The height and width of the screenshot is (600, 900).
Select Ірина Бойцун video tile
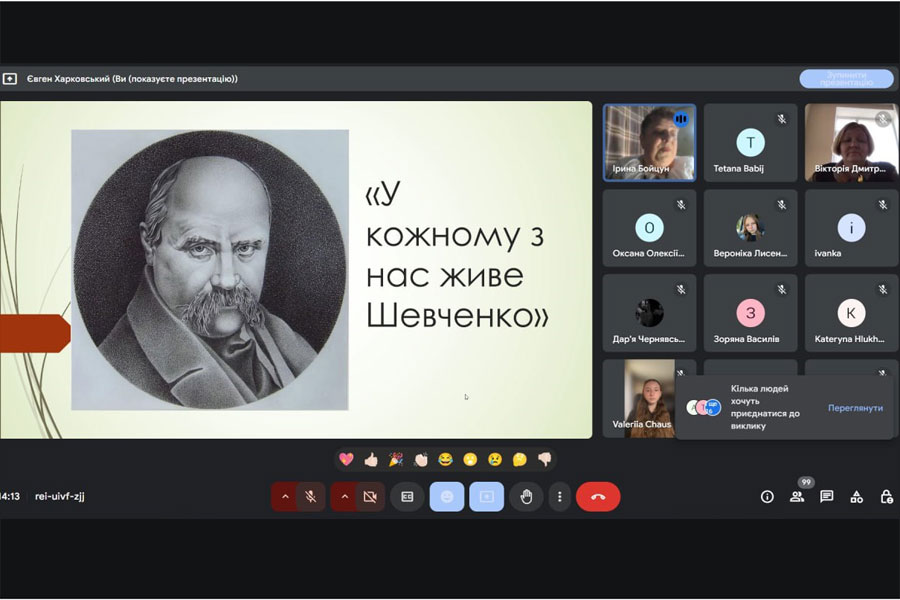(x=649, y=142)
